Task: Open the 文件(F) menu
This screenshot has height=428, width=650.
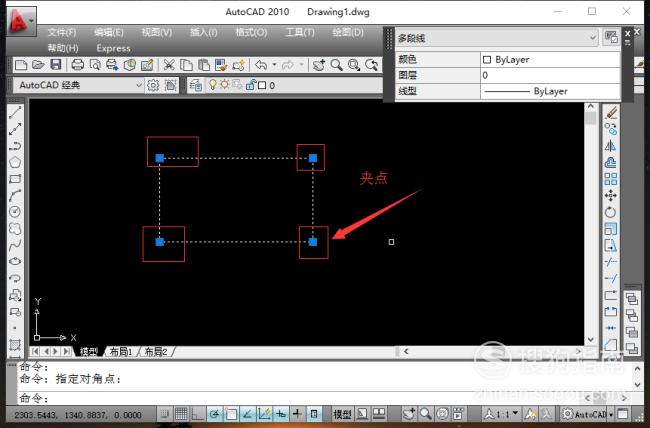Action: tap(61, 32)
